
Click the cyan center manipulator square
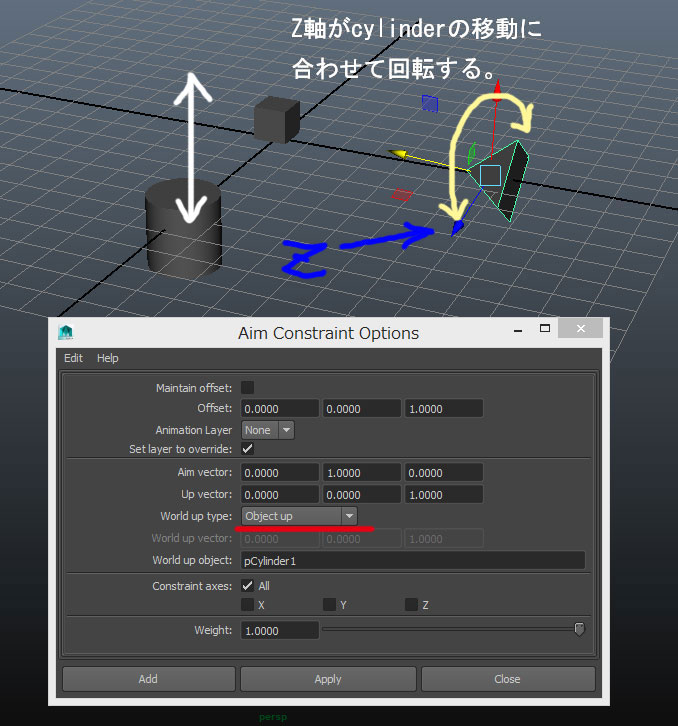490,175
